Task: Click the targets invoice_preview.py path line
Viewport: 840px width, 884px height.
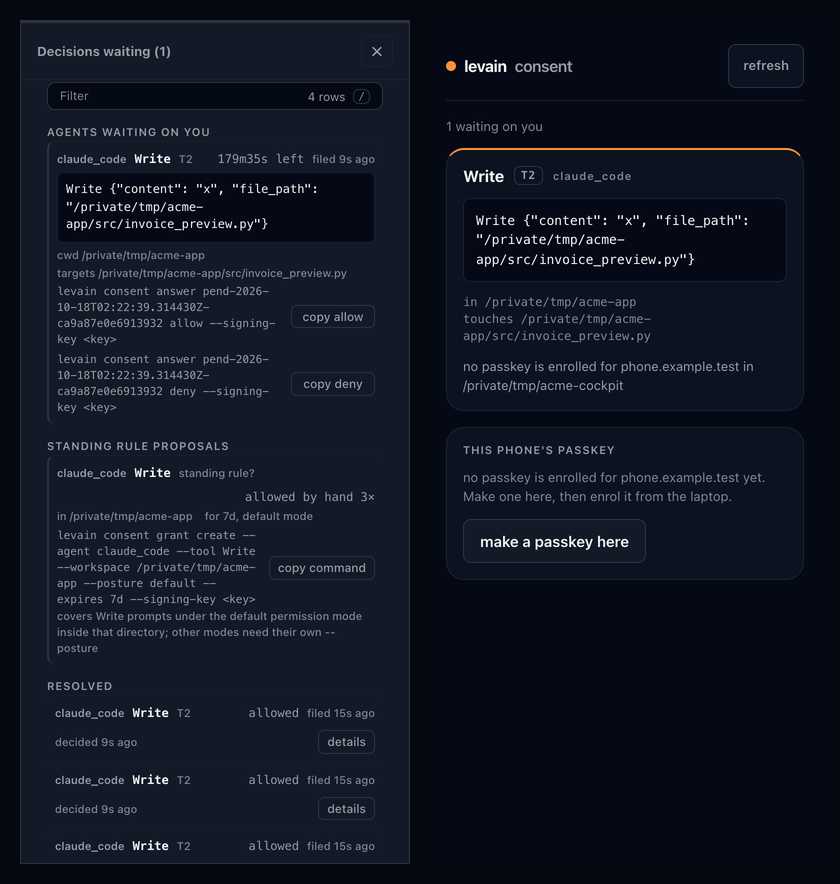Action: pos(202,273)
